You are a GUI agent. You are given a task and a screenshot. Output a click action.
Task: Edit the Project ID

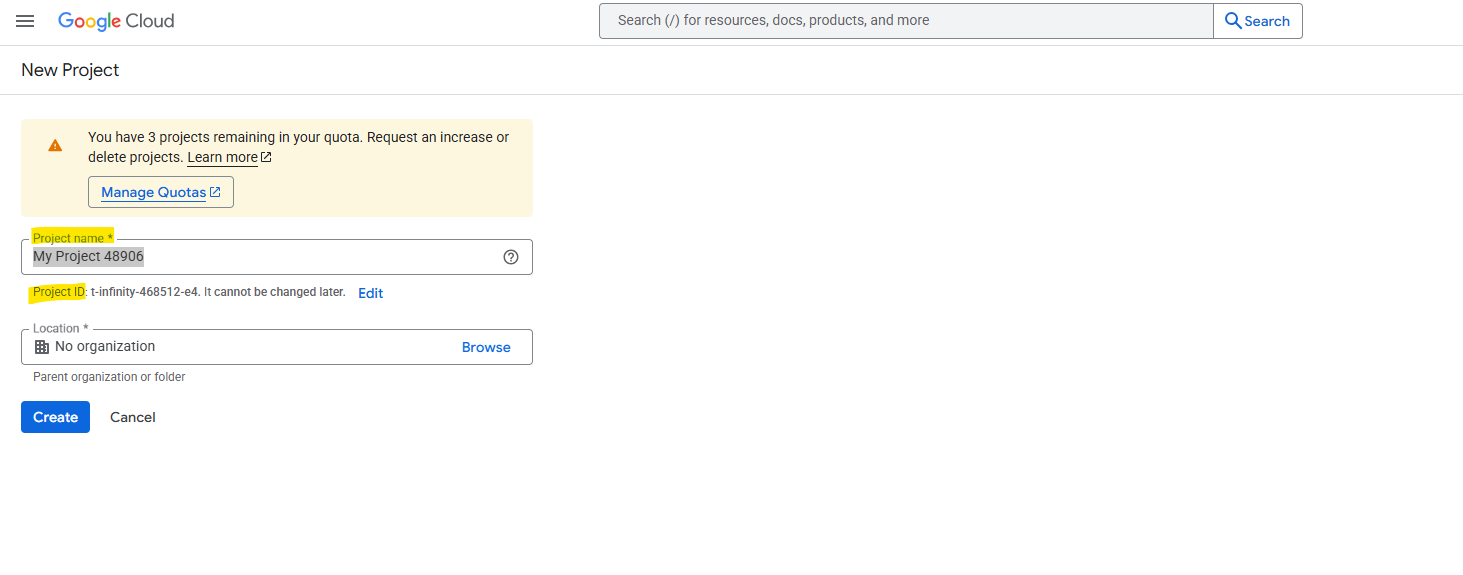[371, 293]
